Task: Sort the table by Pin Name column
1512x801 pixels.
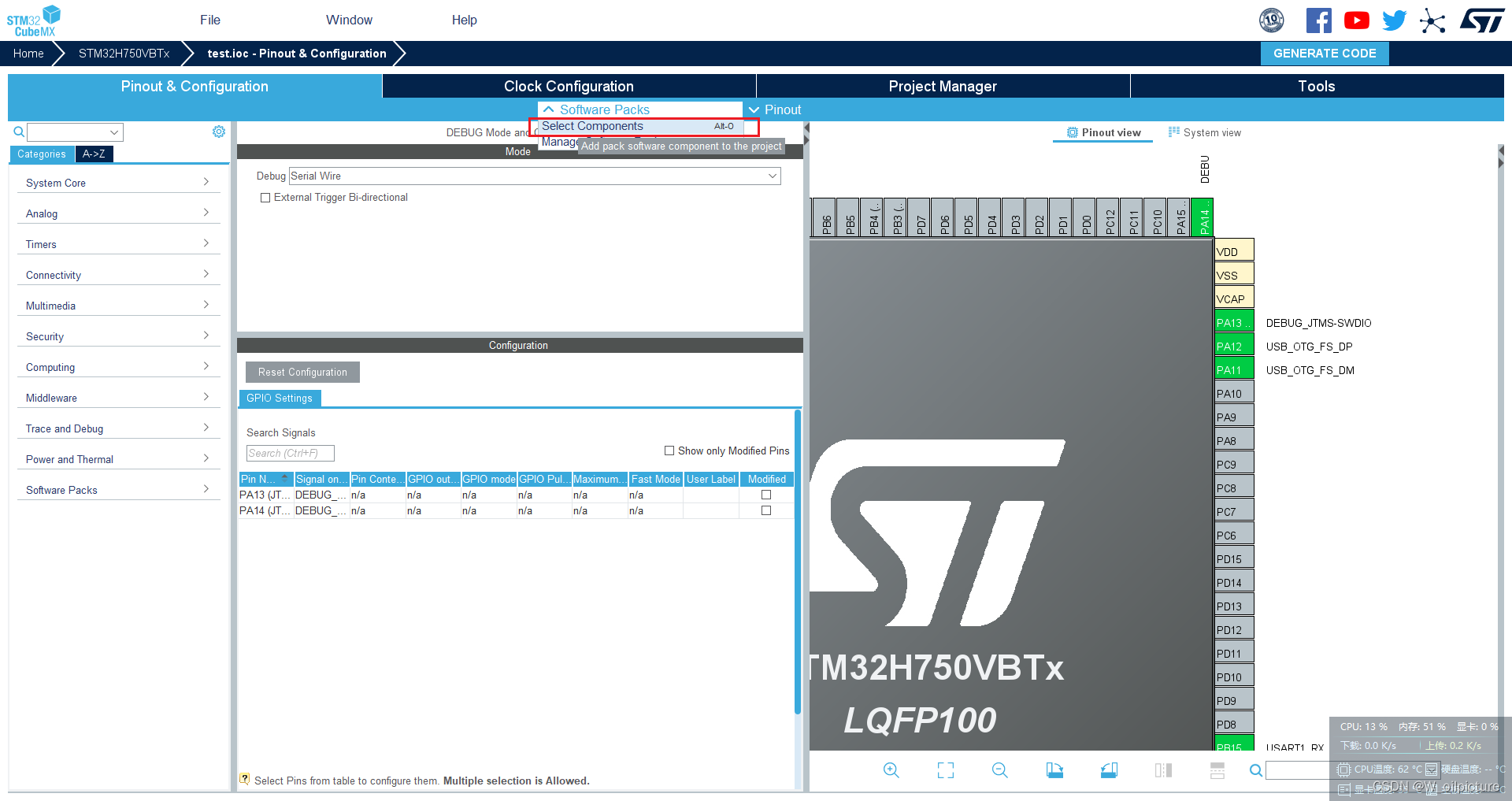Action: click(266, 479)
